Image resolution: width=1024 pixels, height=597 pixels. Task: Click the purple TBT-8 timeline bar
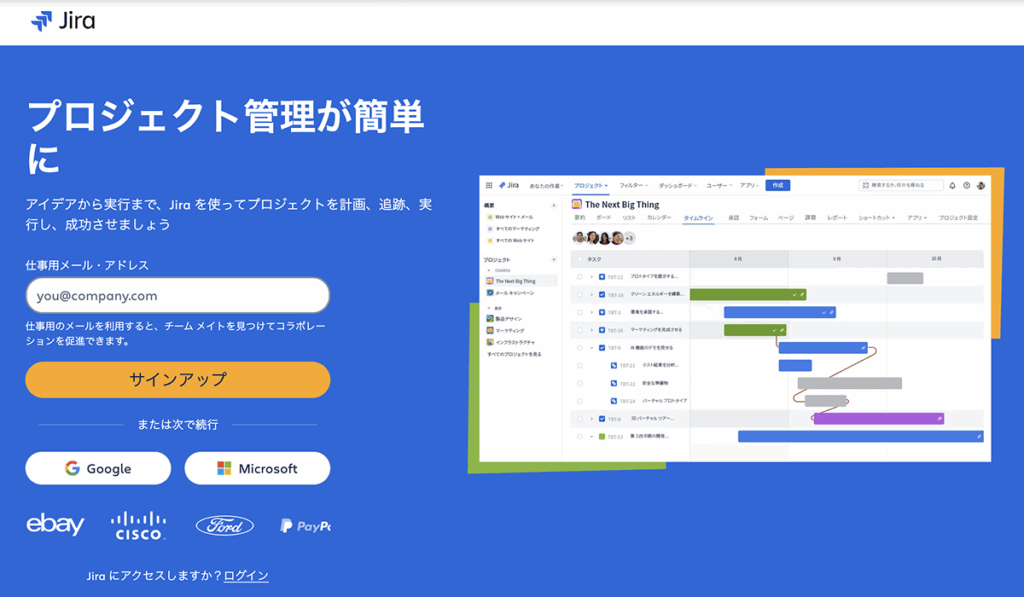tap(878, 418)
